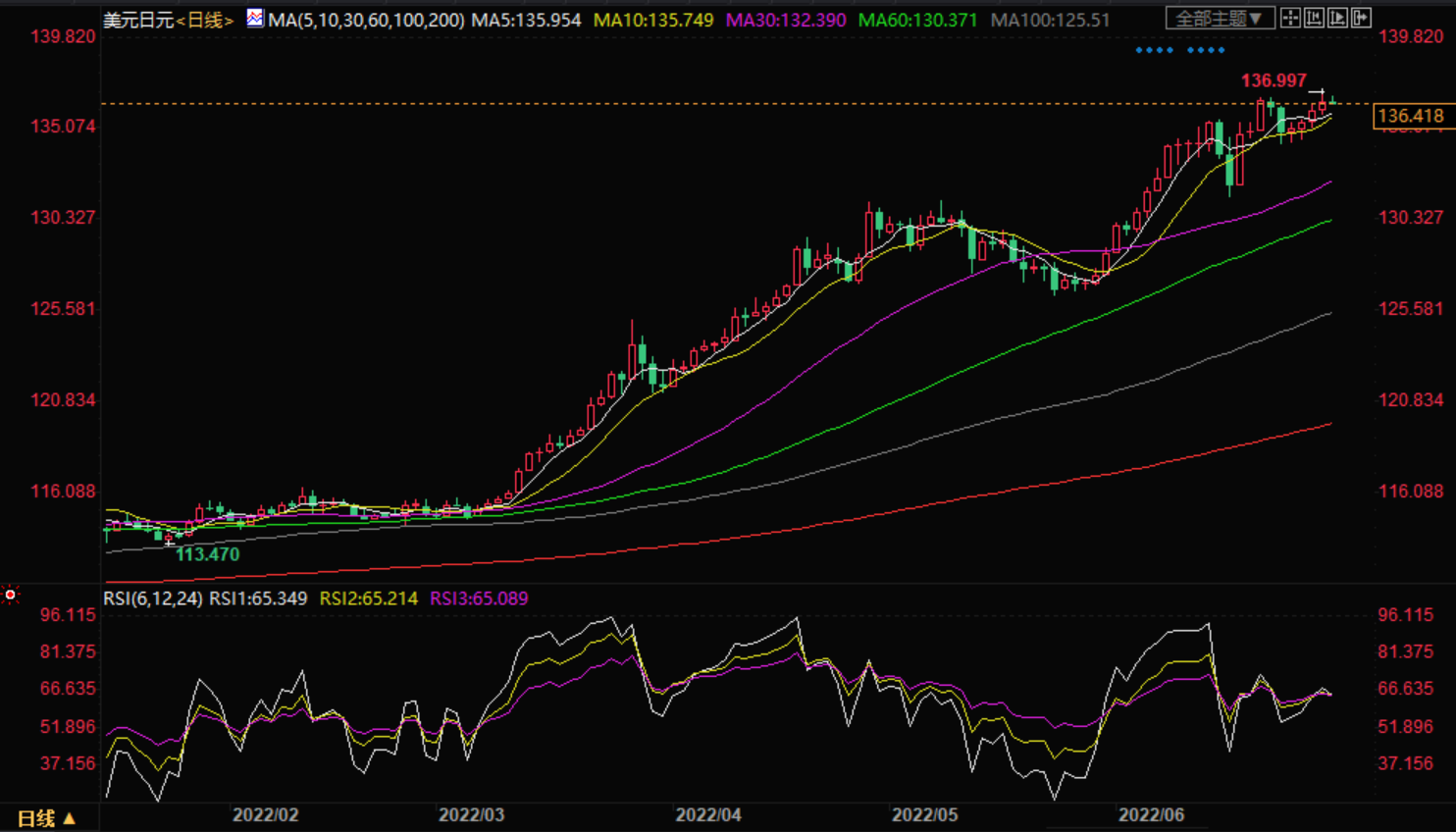Click the 美元日元 symbol name
This screenshot has width=1456, height=832.
(138, 20)
